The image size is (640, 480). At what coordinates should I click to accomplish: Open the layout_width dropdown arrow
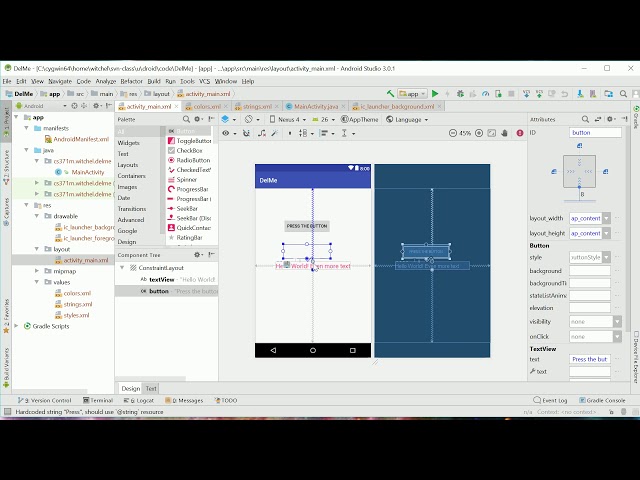click(606, 218)
